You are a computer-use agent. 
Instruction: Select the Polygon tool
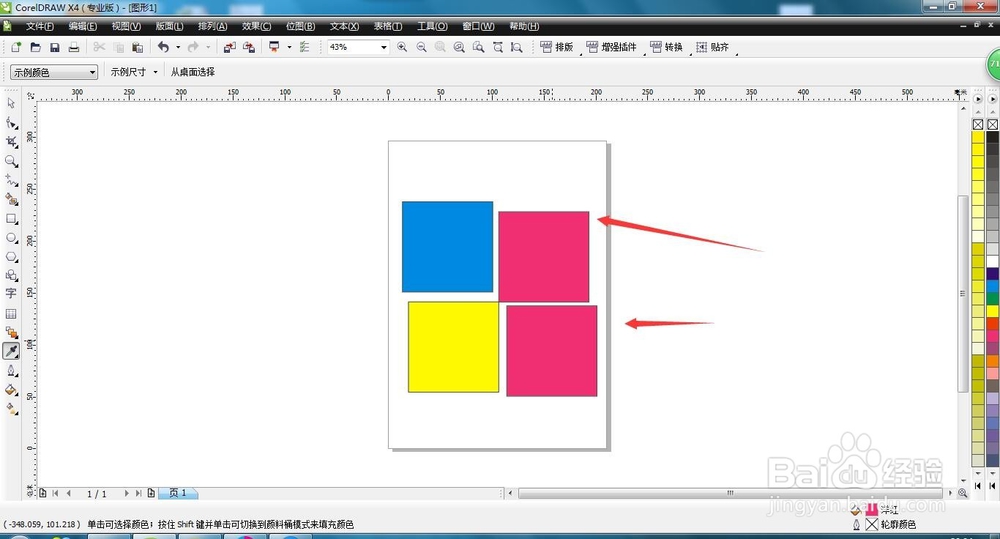coord(11,257)
